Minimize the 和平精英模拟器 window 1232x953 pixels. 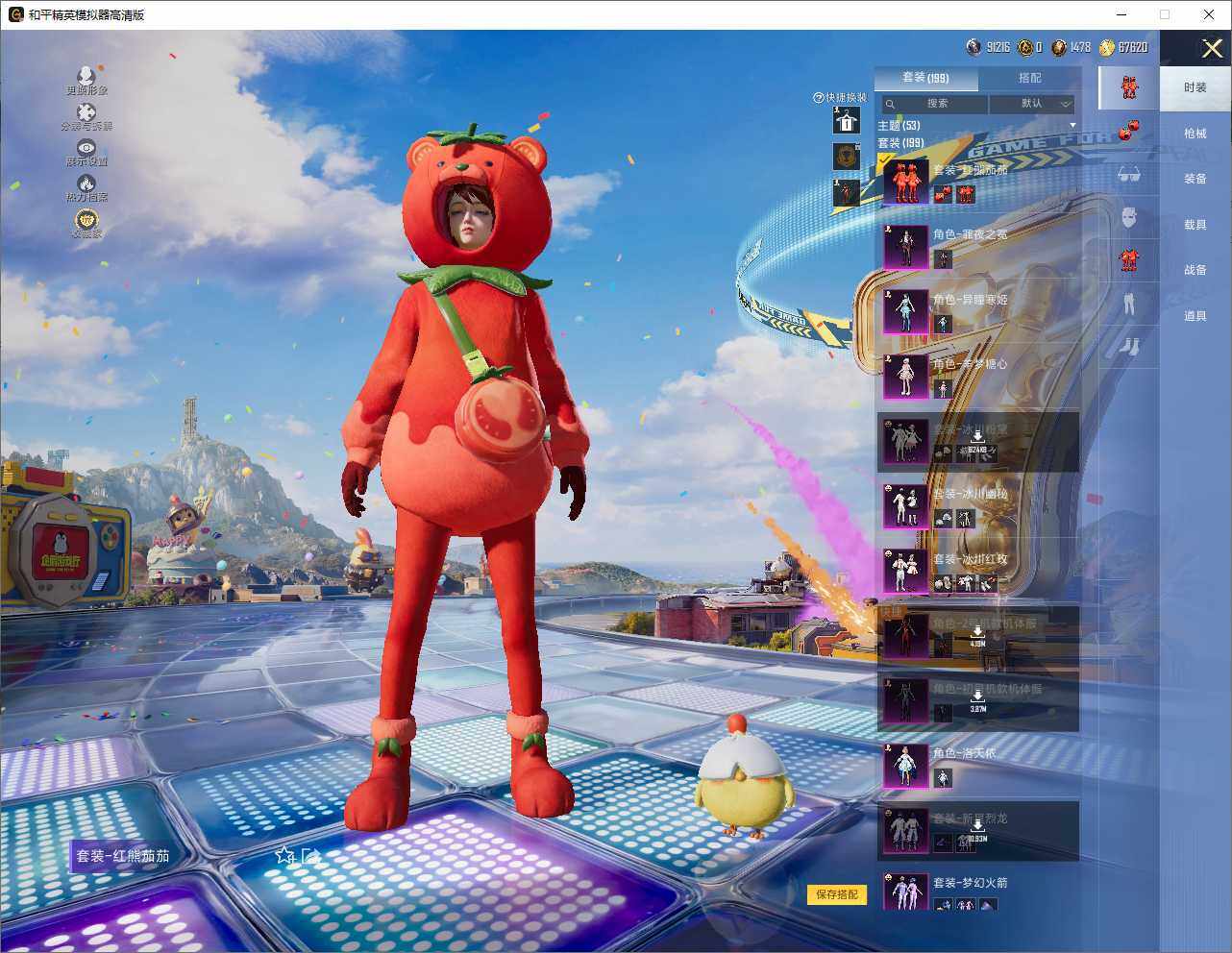coord(1122,14)
